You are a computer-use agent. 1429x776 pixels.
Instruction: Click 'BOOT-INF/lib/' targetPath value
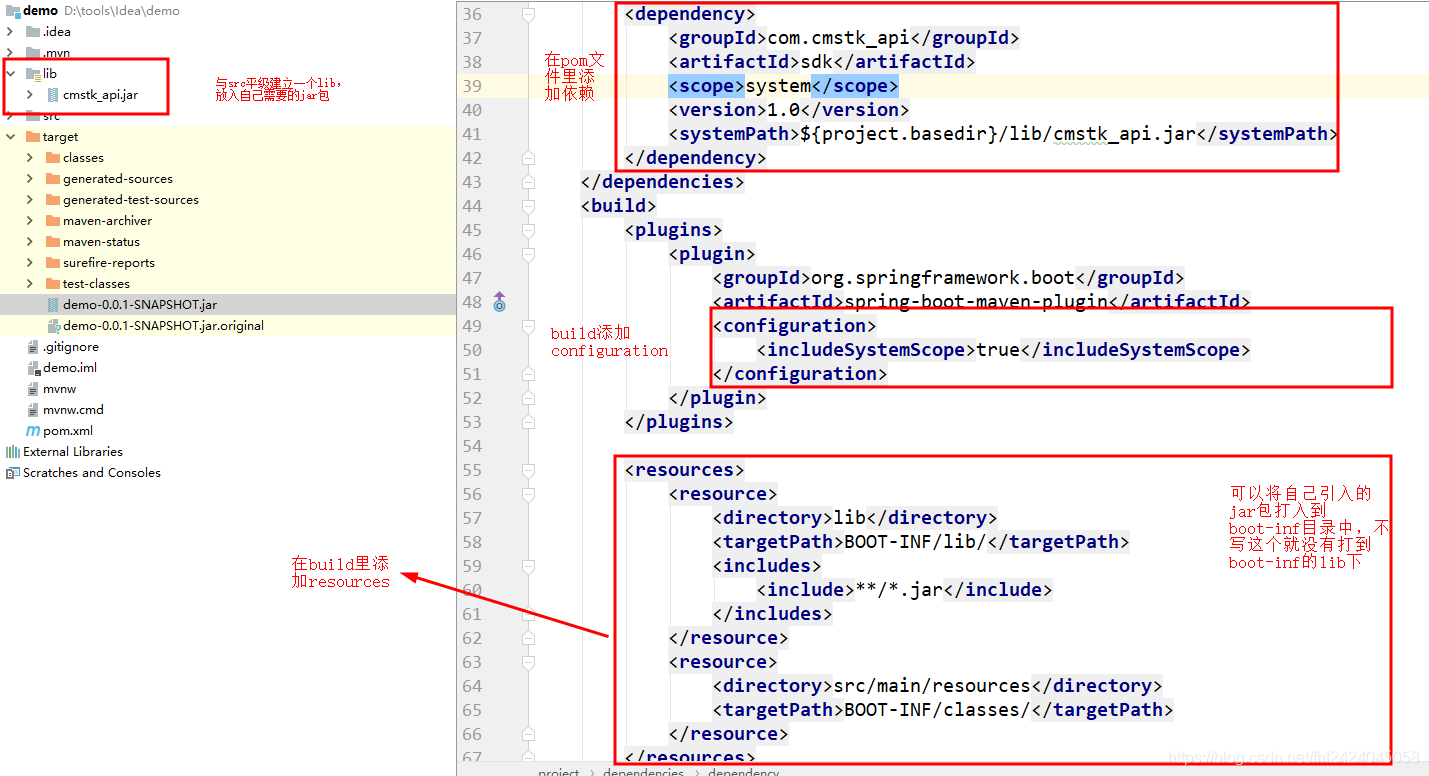(915, 542)
